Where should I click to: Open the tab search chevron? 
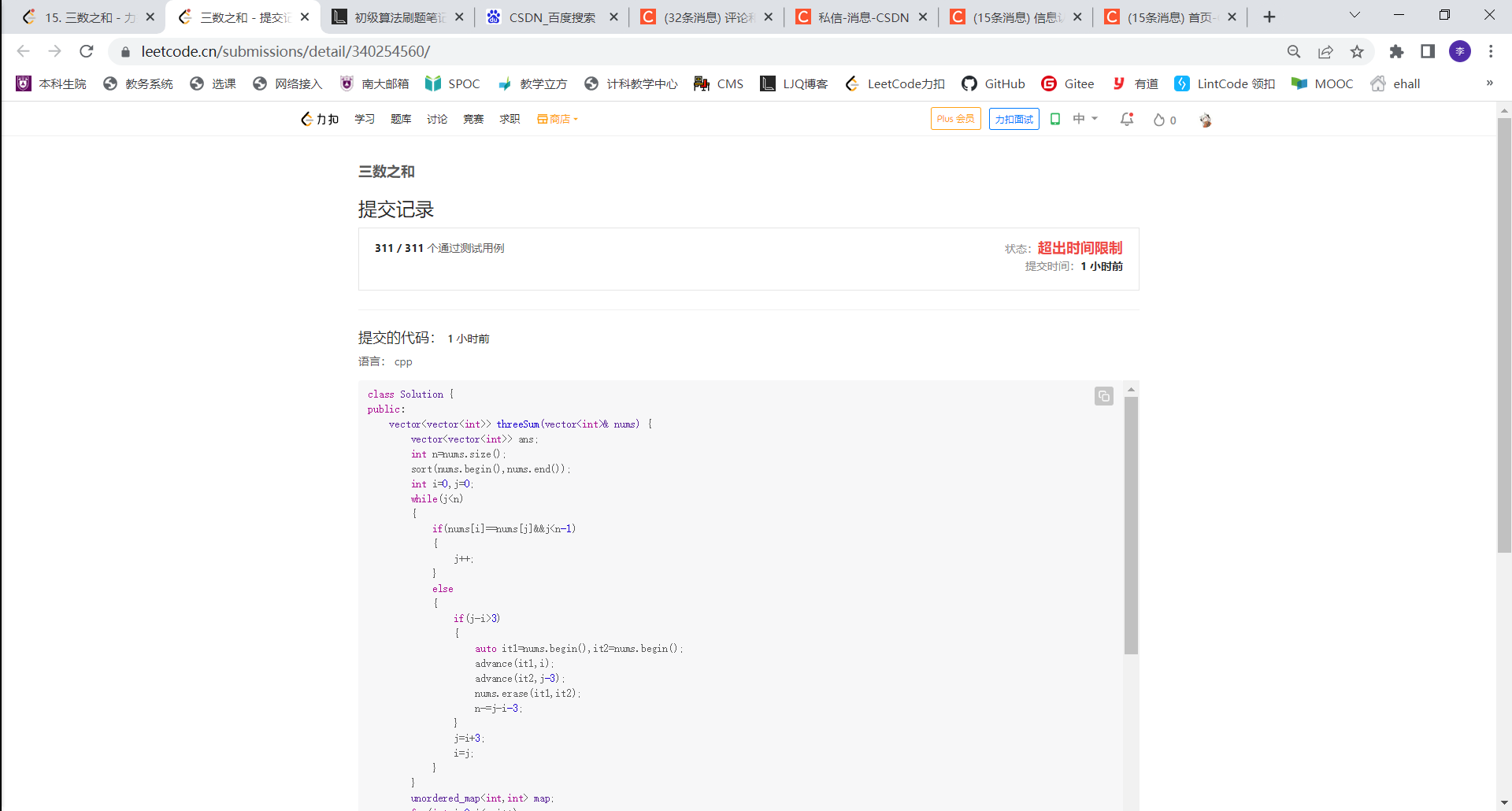1354,16
